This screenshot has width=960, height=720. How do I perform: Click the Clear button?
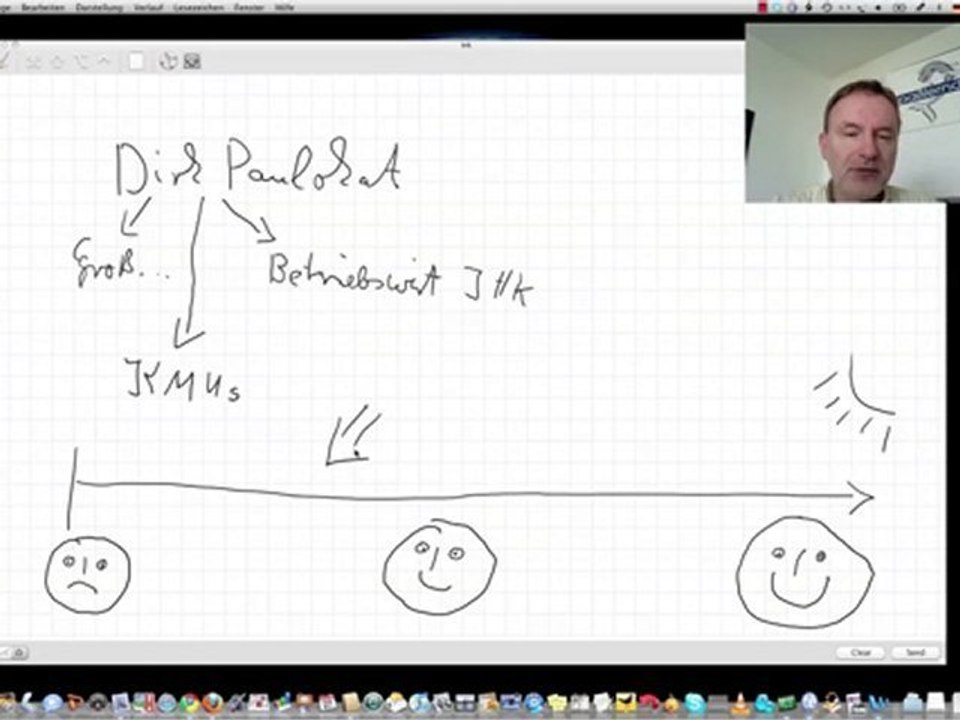[860, 652]
